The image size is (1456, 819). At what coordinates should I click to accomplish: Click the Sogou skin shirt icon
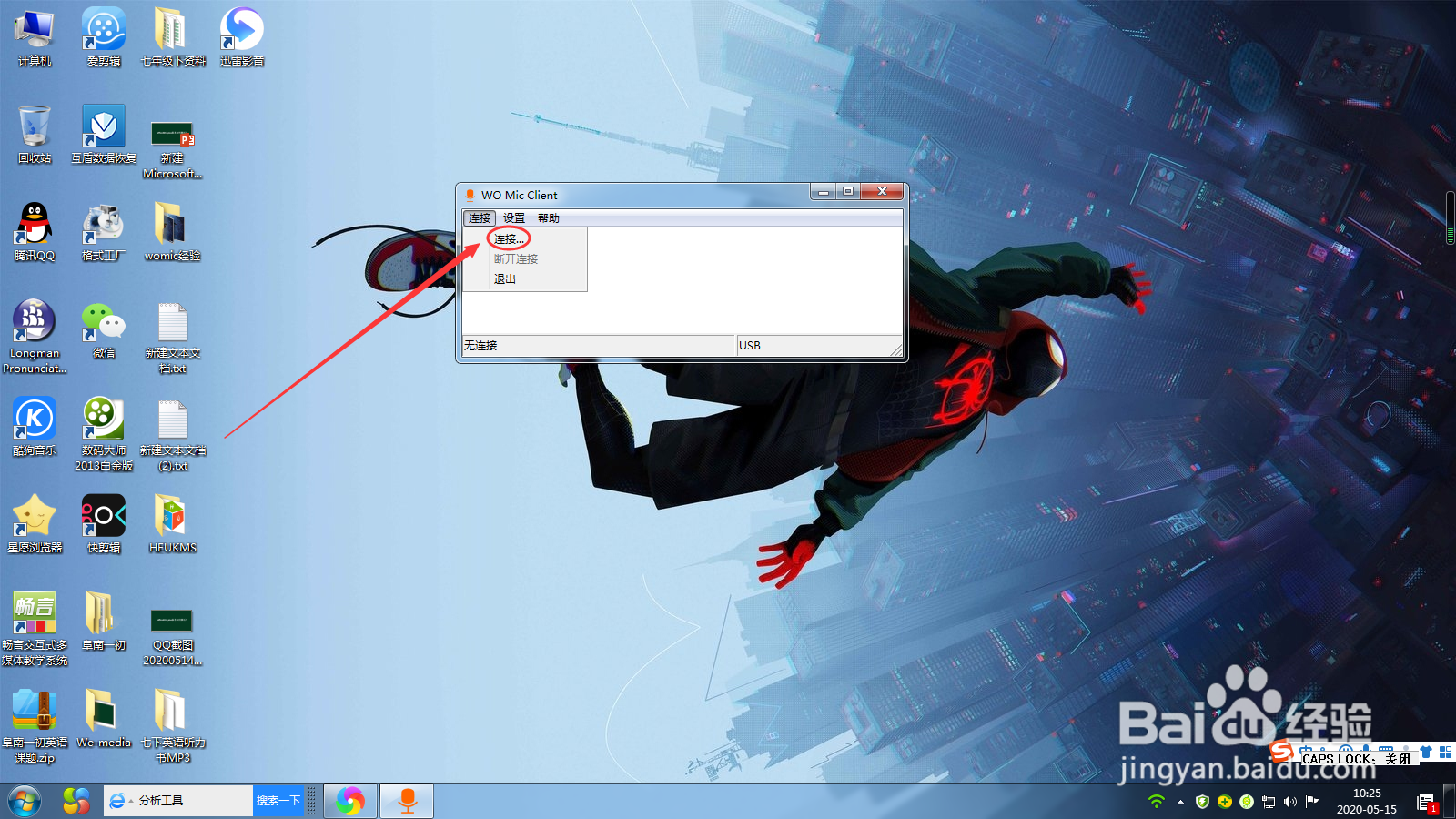(x=1426, y=753)
